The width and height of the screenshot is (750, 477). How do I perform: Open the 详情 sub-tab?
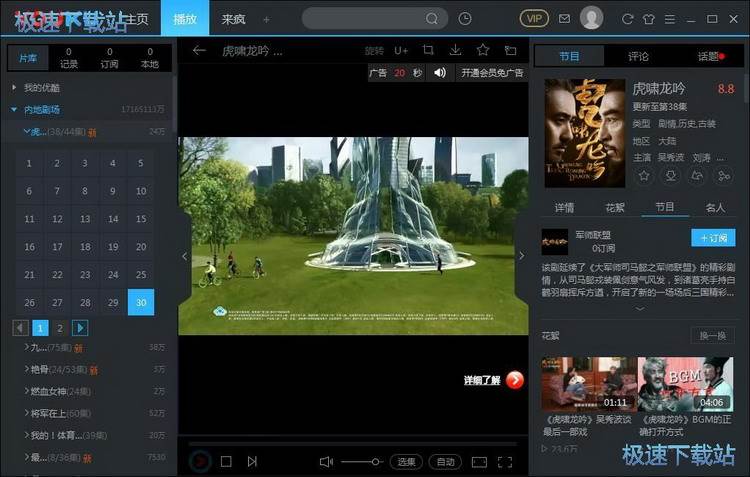(x=564, y=208)
